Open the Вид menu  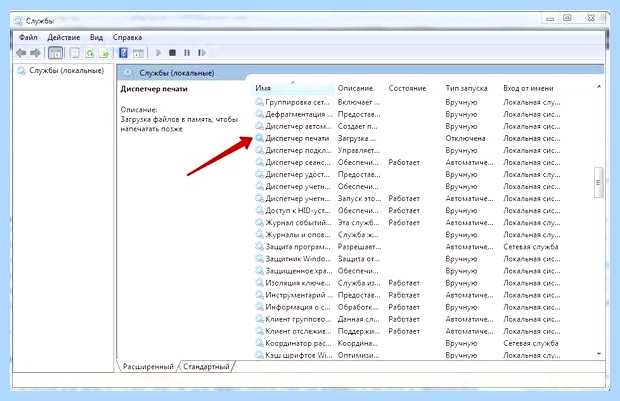click(x=96, y=38)
